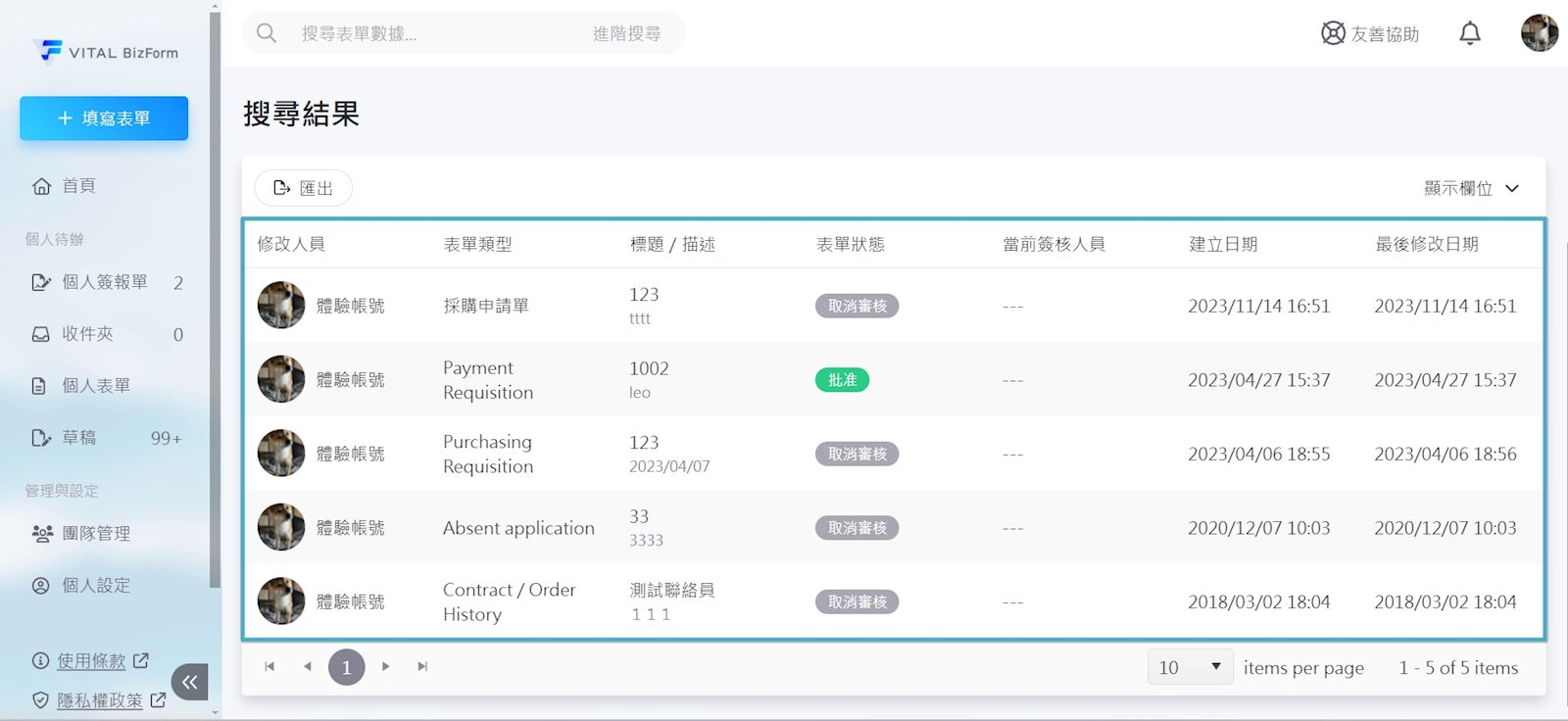The height and width of the screenshot is (721, 1568).
Task: Go to last page of results
Action: click(x=422, y=667)
